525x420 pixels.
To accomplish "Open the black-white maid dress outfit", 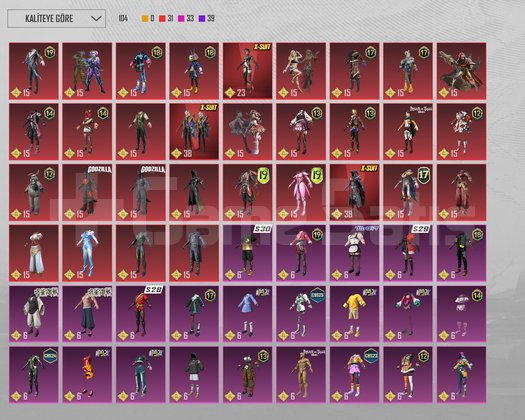I will (355, 253).
